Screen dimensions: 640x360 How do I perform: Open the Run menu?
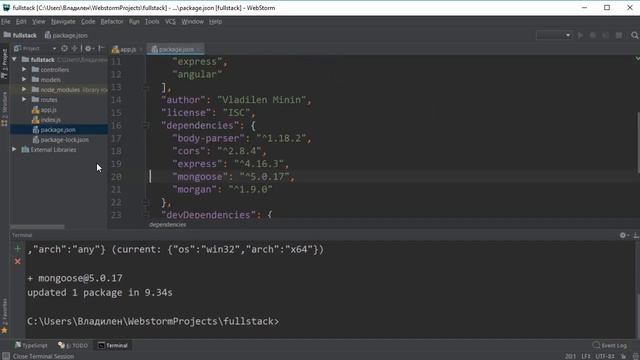click(134, 22)
